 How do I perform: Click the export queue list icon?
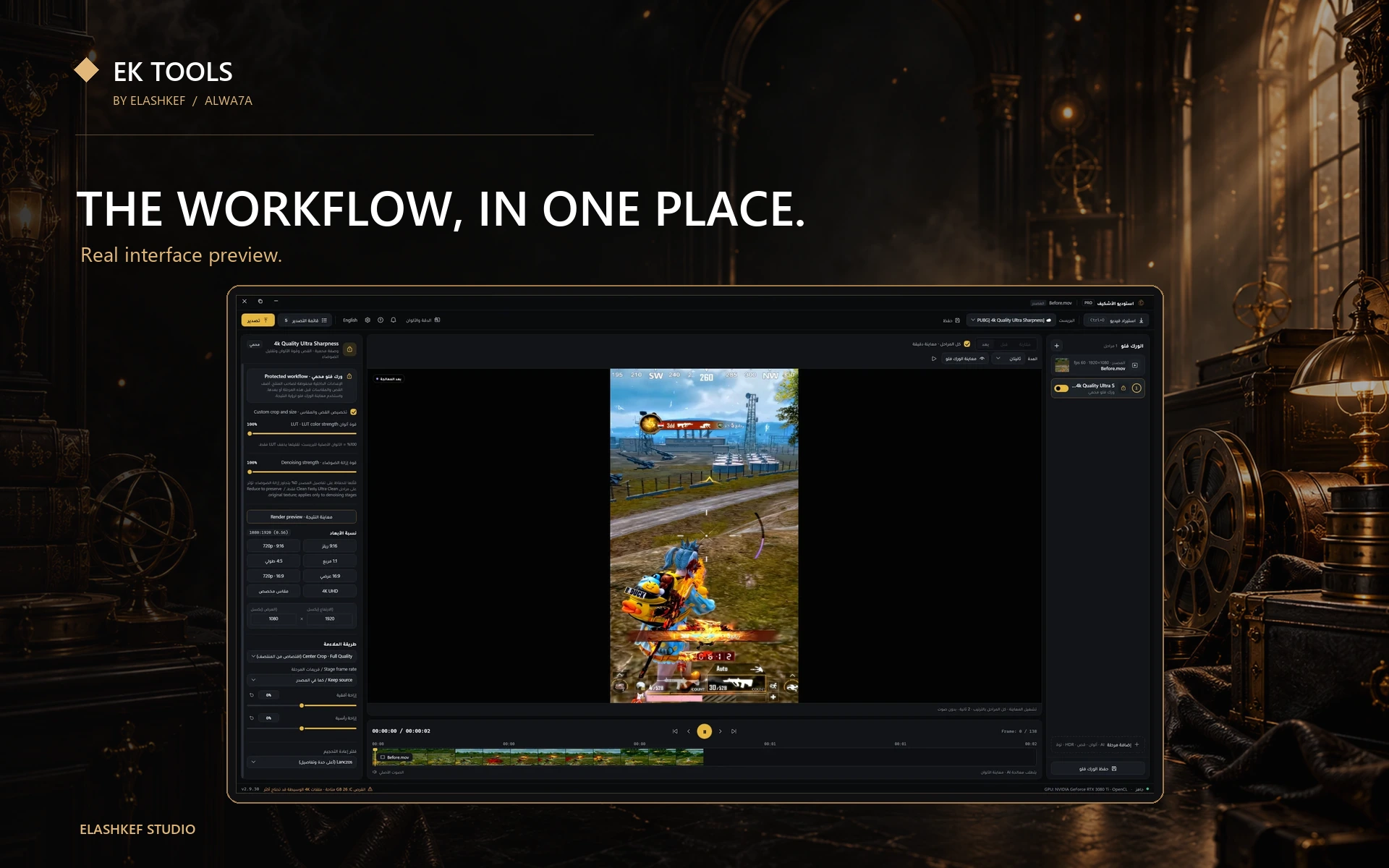pos(324,320)
